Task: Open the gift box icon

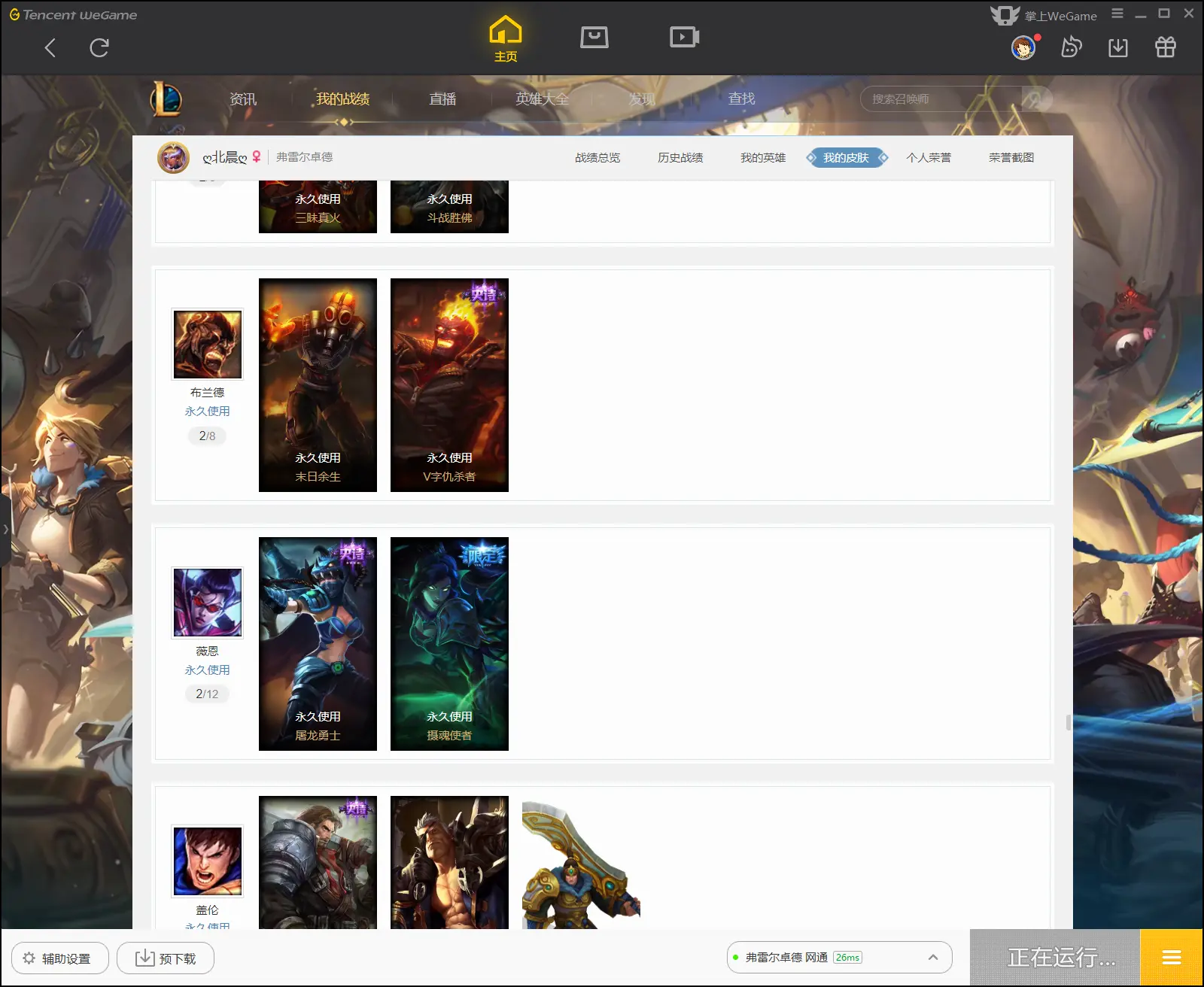Action: (1166, 47)
